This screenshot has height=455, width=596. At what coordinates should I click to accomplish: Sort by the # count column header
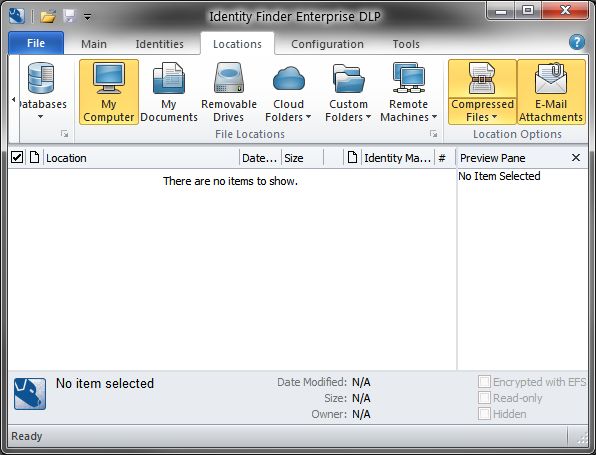coord(444,157)
